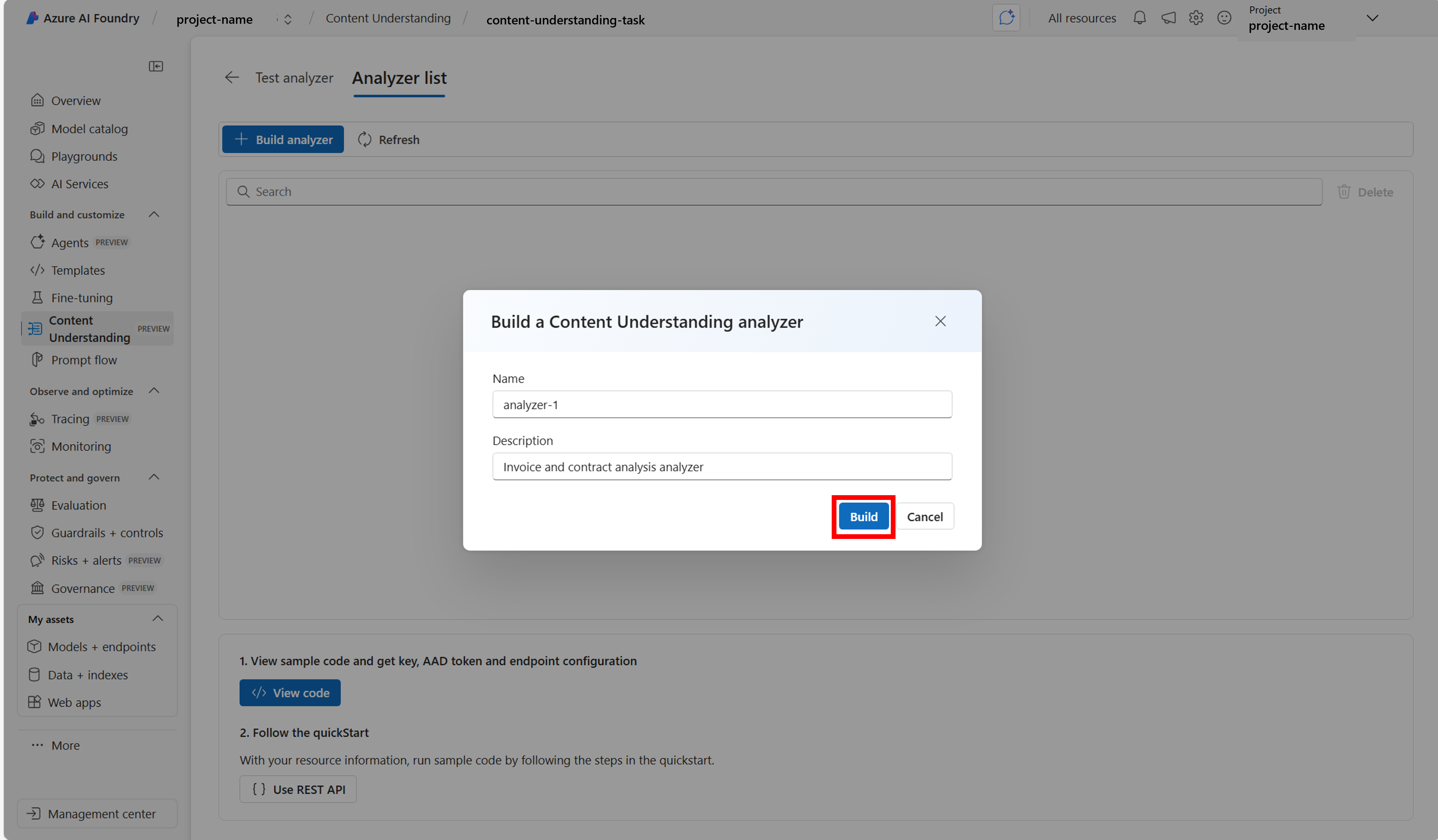The image size is (1438, 840).
Task: Expand the Project project-name dropdown
Action: point(1372,18)
